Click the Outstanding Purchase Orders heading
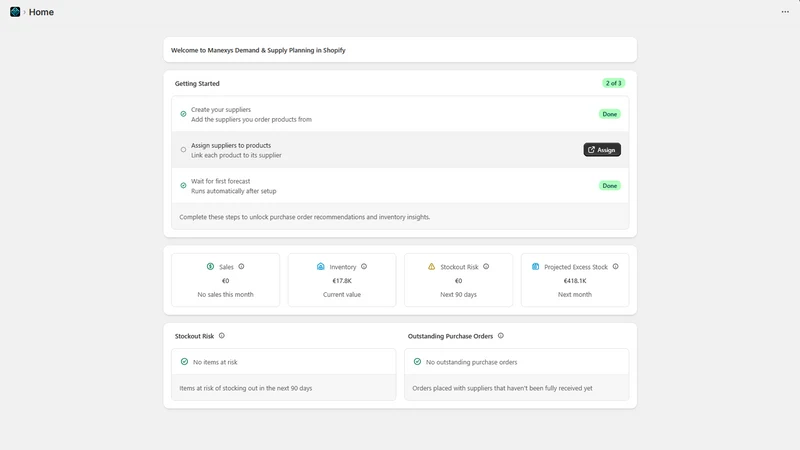Screen dimensions: 800x450 (451, 336)
